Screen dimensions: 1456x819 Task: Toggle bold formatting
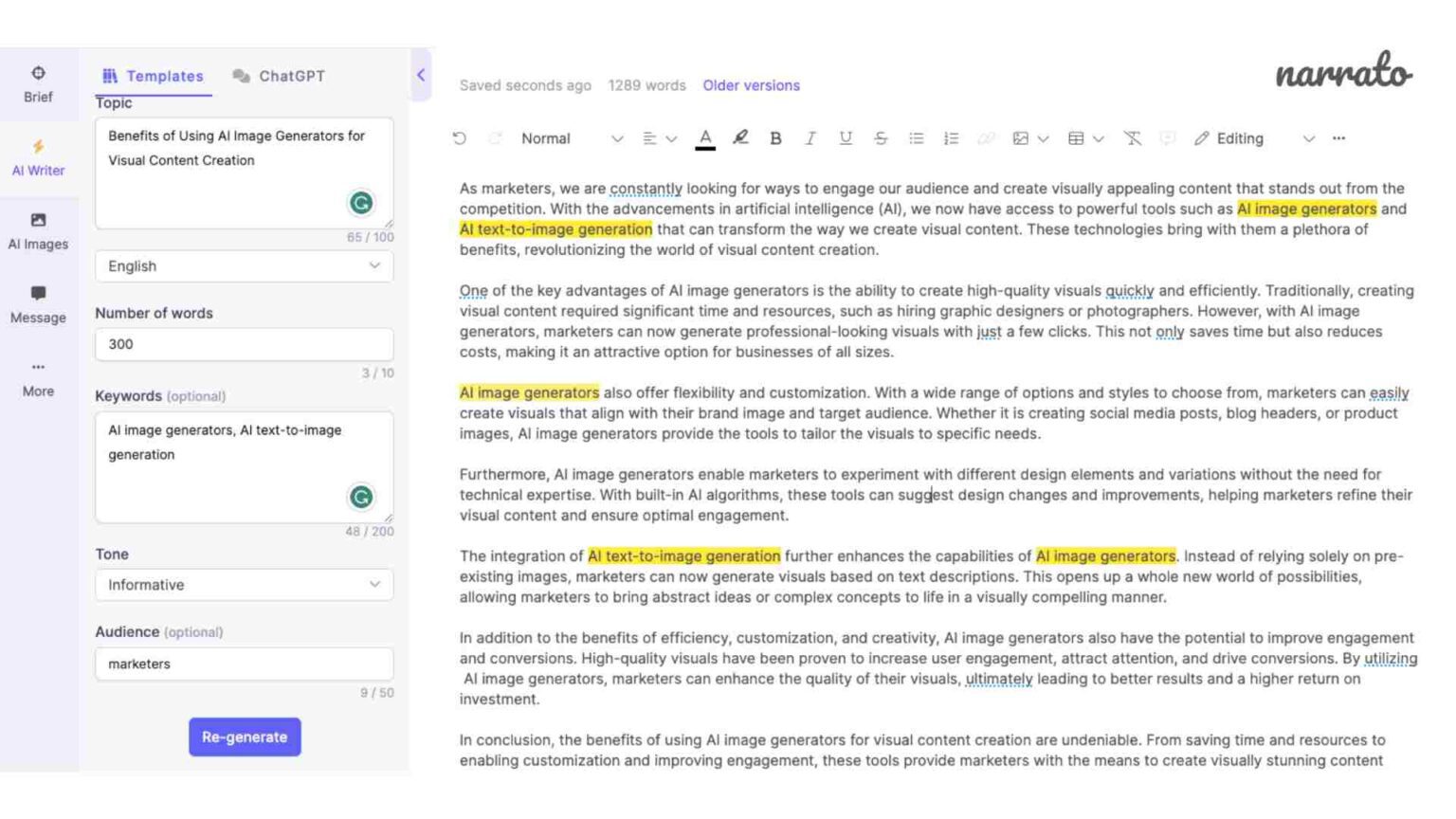(x=775, y=138)
